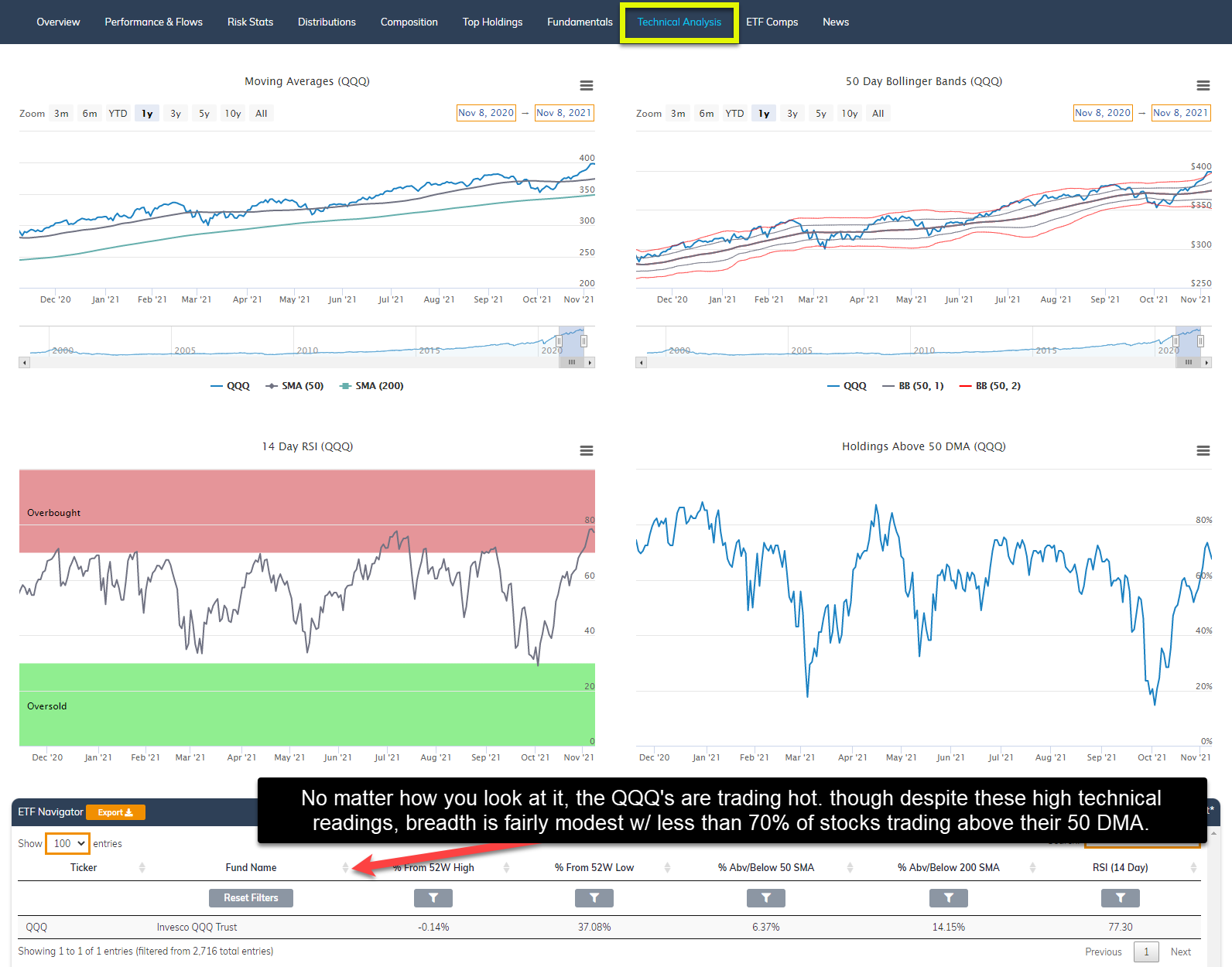Go to Distributions tab
Screen dimensions: 1232x967
(x=327, y=22)
